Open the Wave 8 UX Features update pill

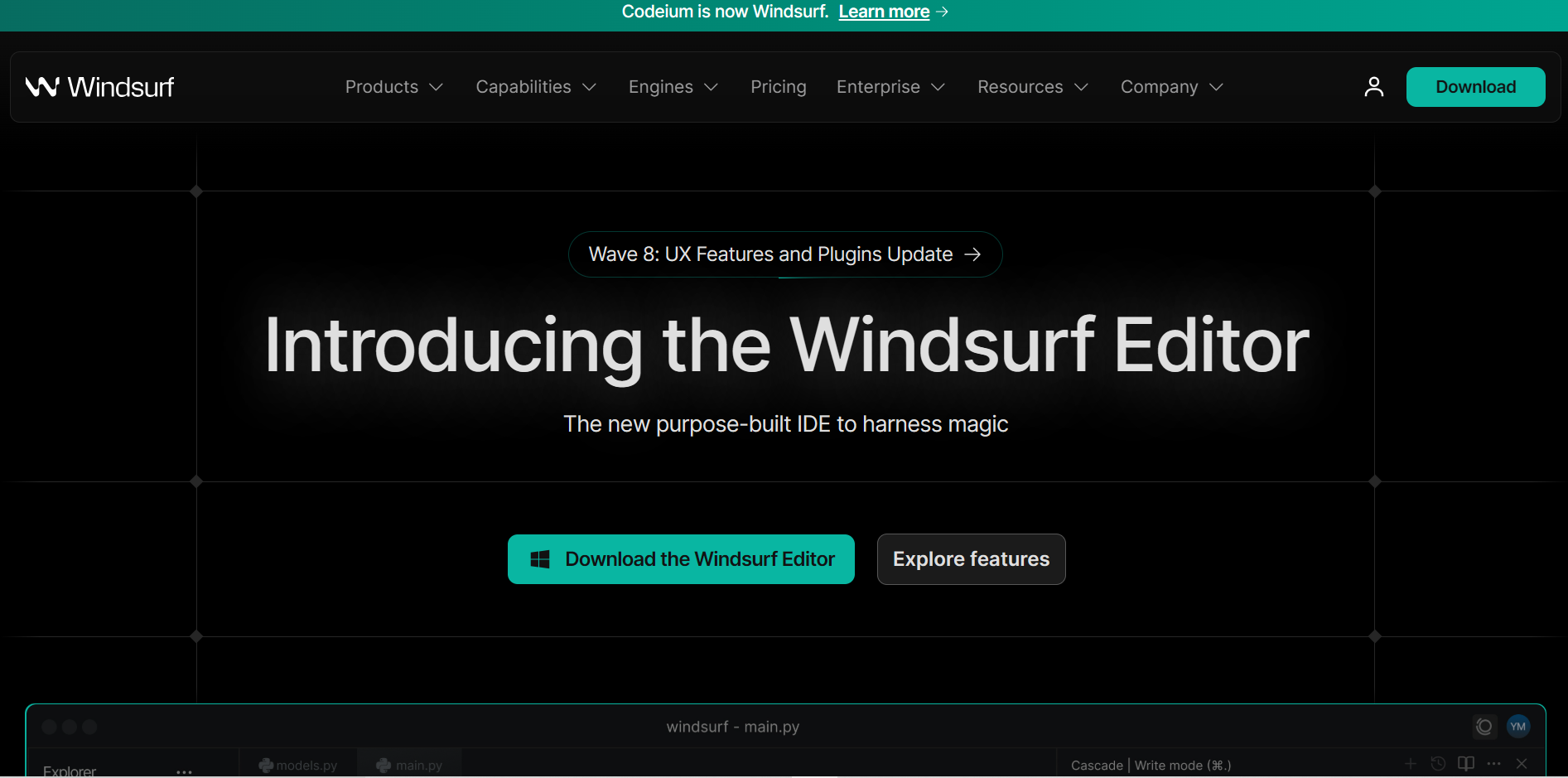point(785,254)
